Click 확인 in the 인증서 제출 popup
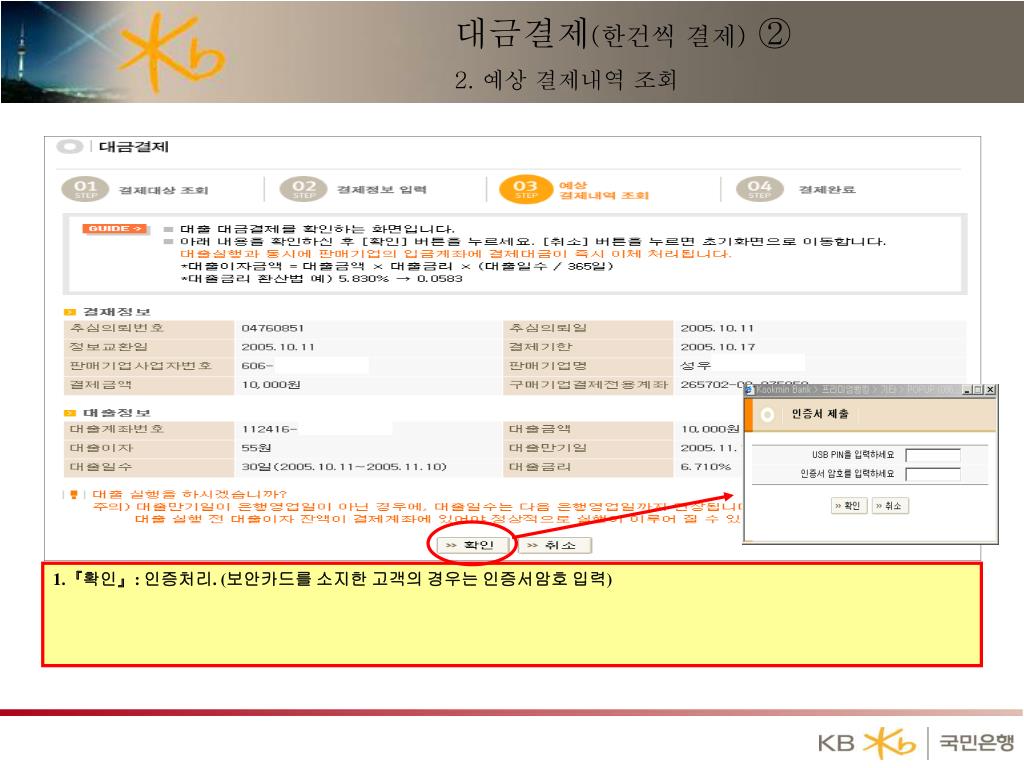The width and height of the screenshot is (1024, 768). pyautogui.click(x=850, y=505)
